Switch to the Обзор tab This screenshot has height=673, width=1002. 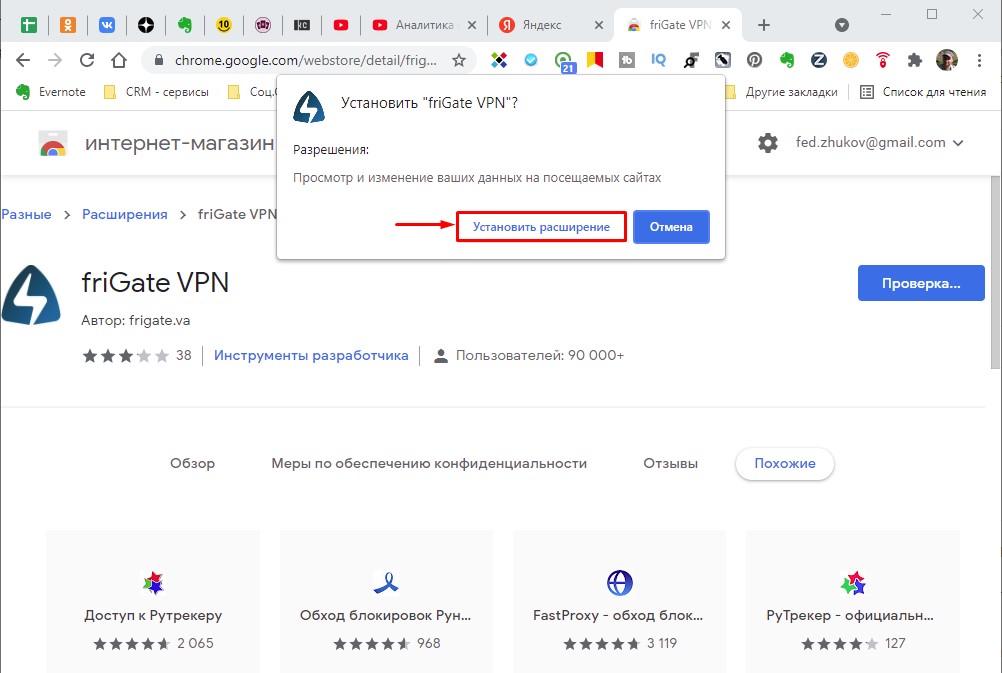pyautogui.click(x=192, y=463)
